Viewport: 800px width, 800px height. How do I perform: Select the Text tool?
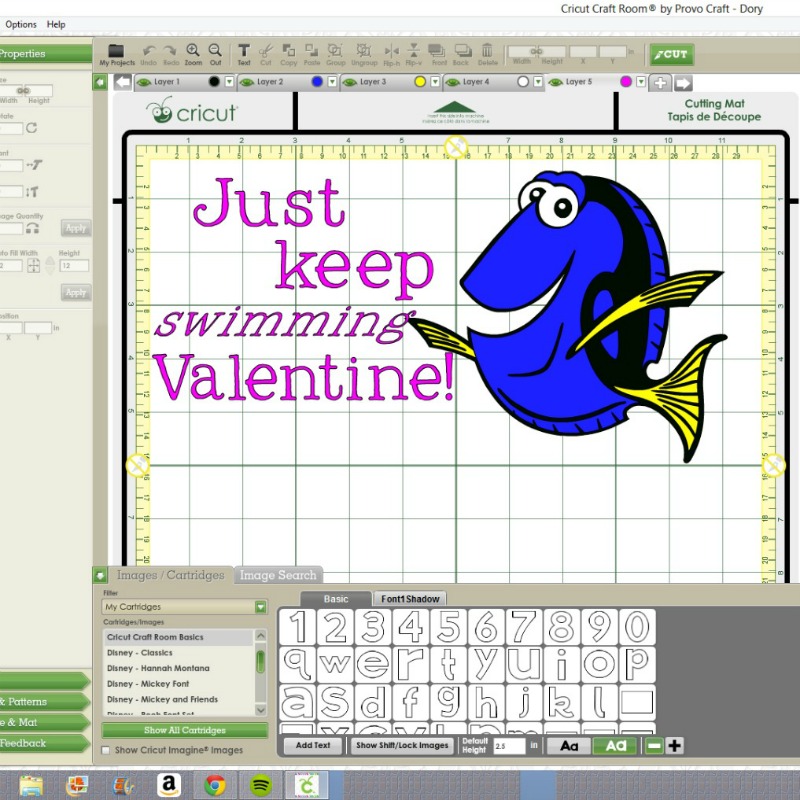244,55
